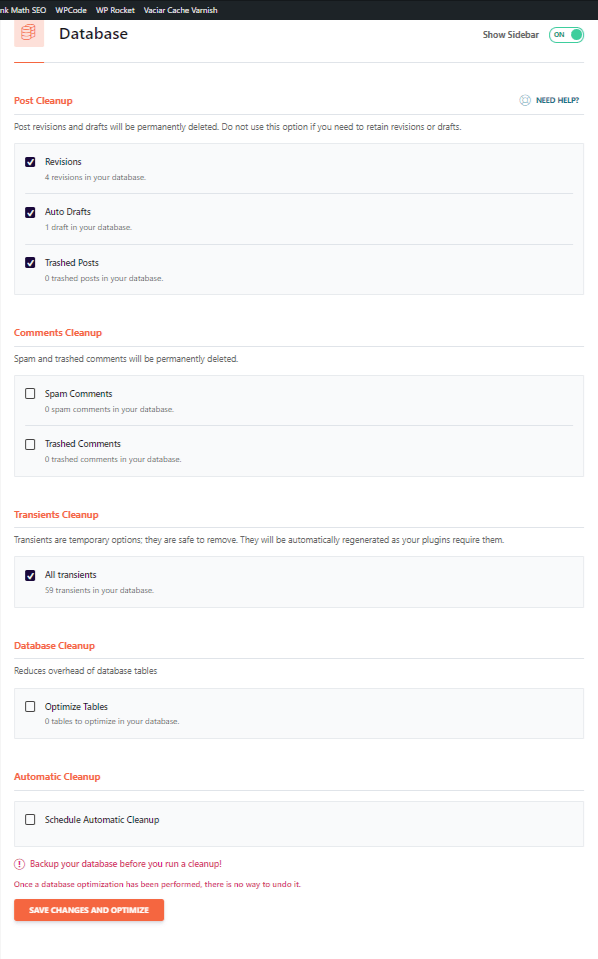Open Vaciar Cache Varnish menu item
Viewport: 598px width, 959px height.
180,10
